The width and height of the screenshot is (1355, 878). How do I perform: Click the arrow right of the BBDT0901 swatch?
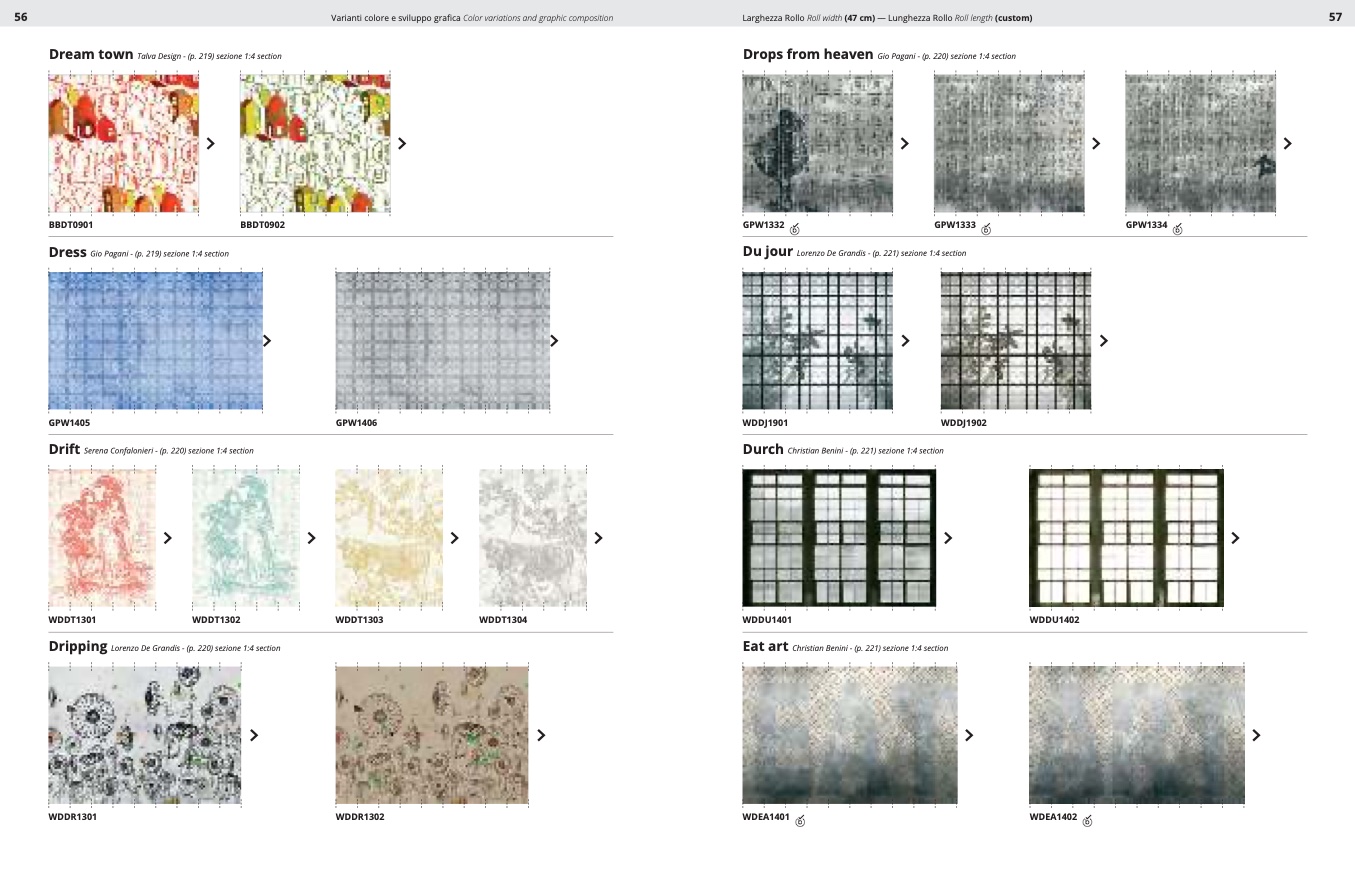(211, 144)
